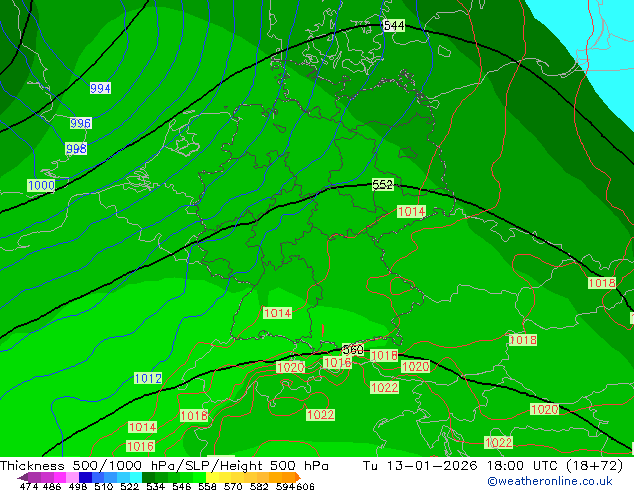Click the 1016 label next to the 560 label

337,363
